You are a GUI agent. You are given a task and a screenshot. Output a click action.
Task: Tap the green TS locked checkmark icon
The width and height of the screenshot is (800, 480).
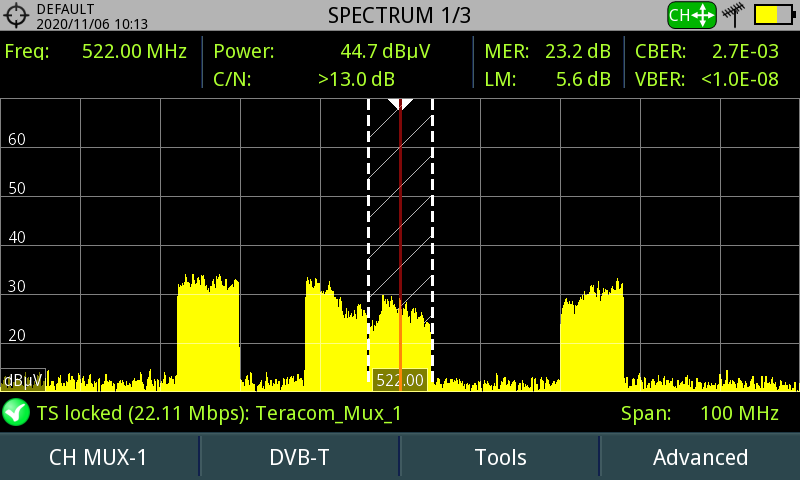(x=16, y=412)
